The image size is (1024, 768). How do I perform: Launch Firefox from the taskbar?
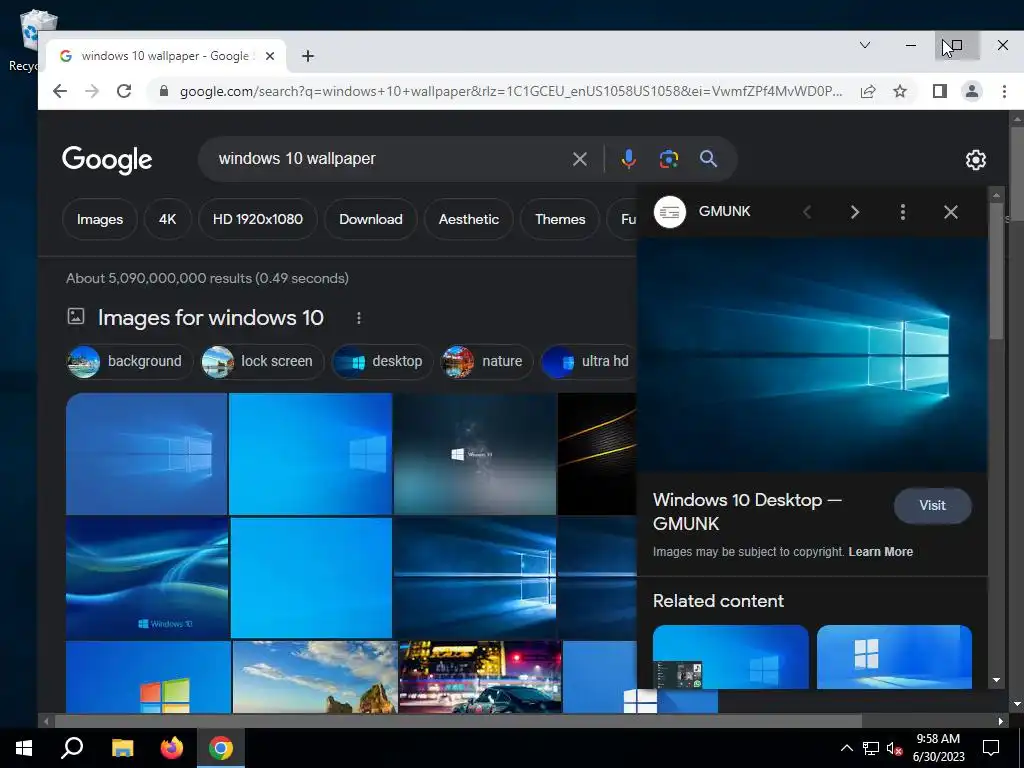172,748
